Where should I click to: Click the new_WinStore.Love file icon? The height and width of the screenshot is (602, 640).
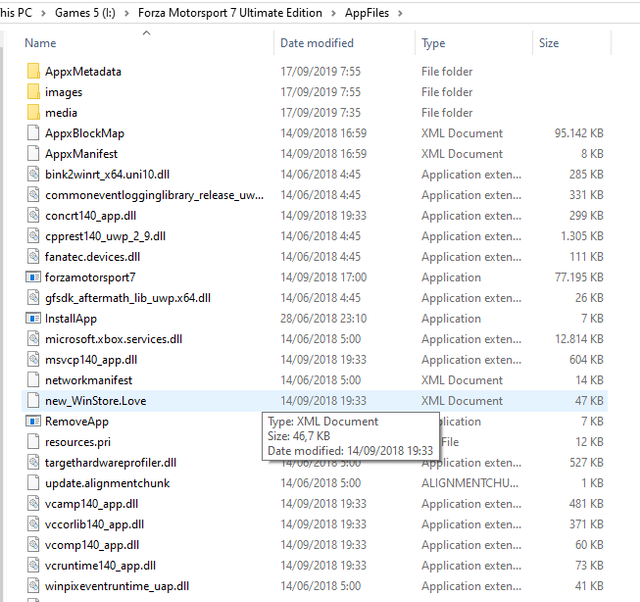click(x=33, y=400)
